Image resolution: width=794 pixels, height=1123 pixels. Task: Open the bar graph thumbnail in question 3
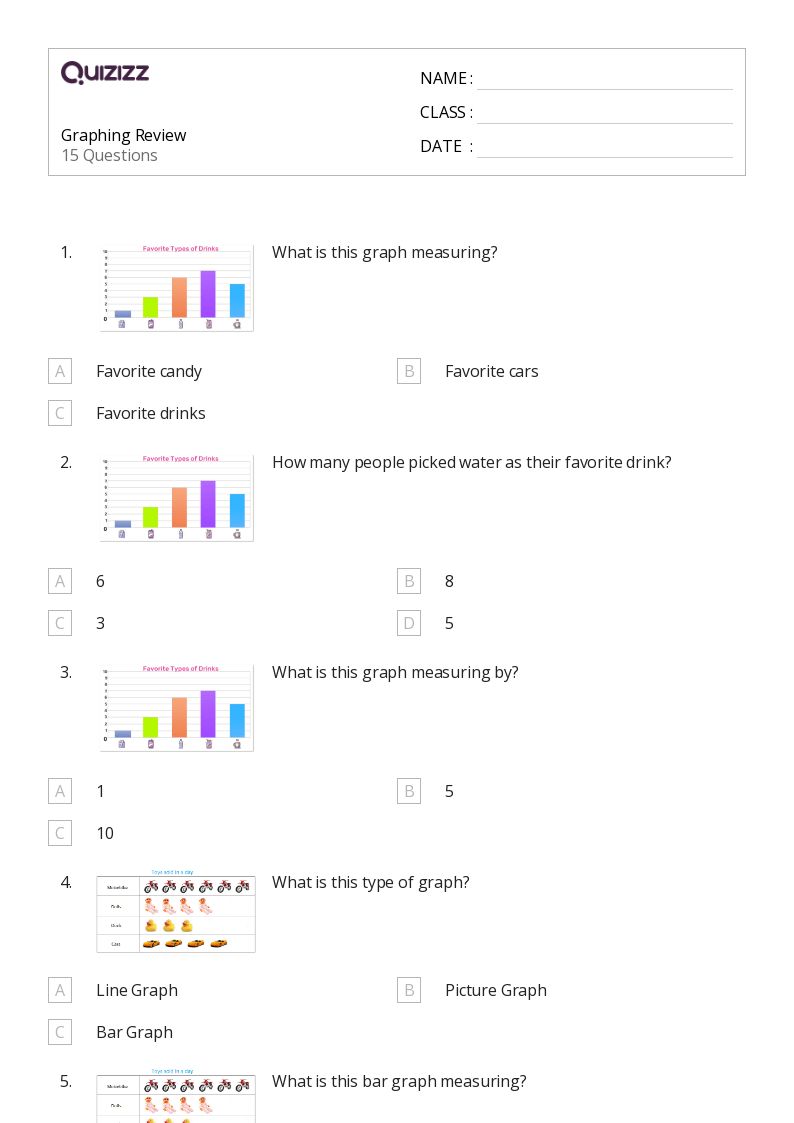[x=177, y=708]
